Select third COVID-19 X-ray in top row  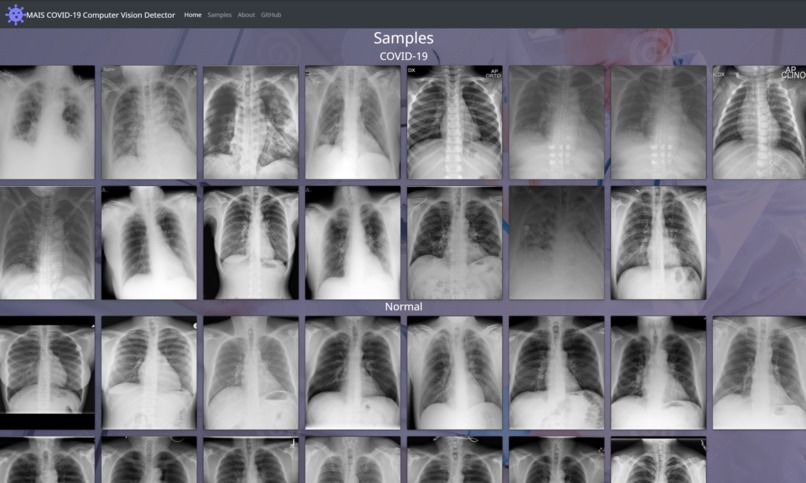[x=251, y=122]
